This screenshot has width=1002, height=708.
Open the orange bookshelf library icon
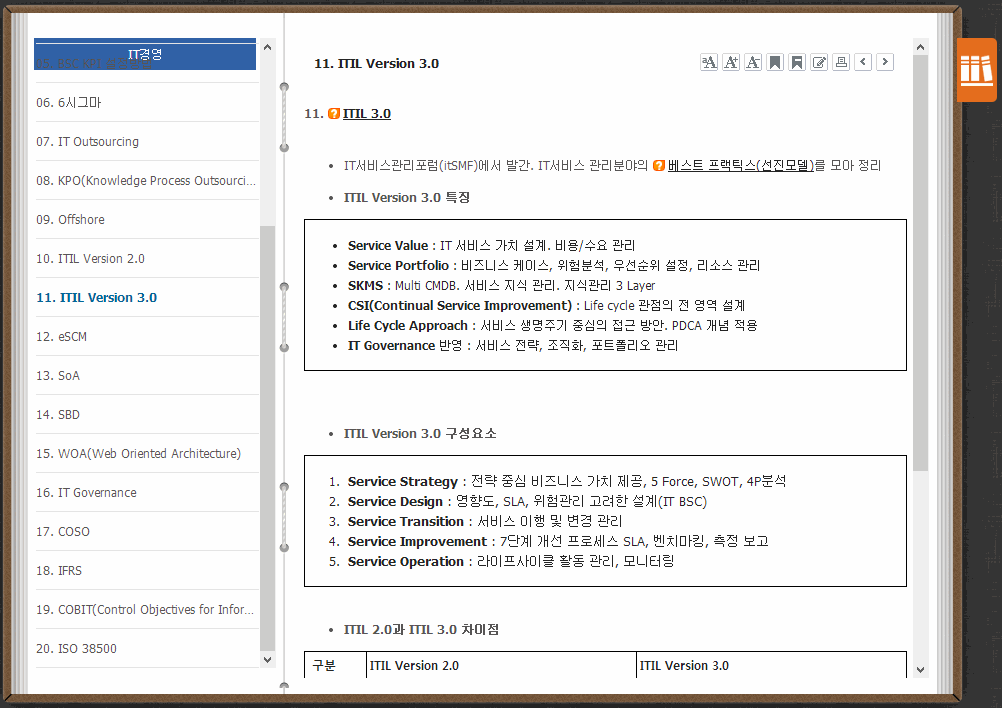point(976,70)
